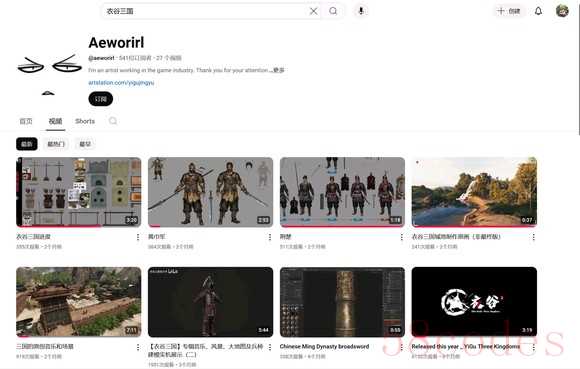This screenshot has height=369, width=580.
Task: Open the 0:37 waterfall landscape thumbnail
Action: point(474,192)
